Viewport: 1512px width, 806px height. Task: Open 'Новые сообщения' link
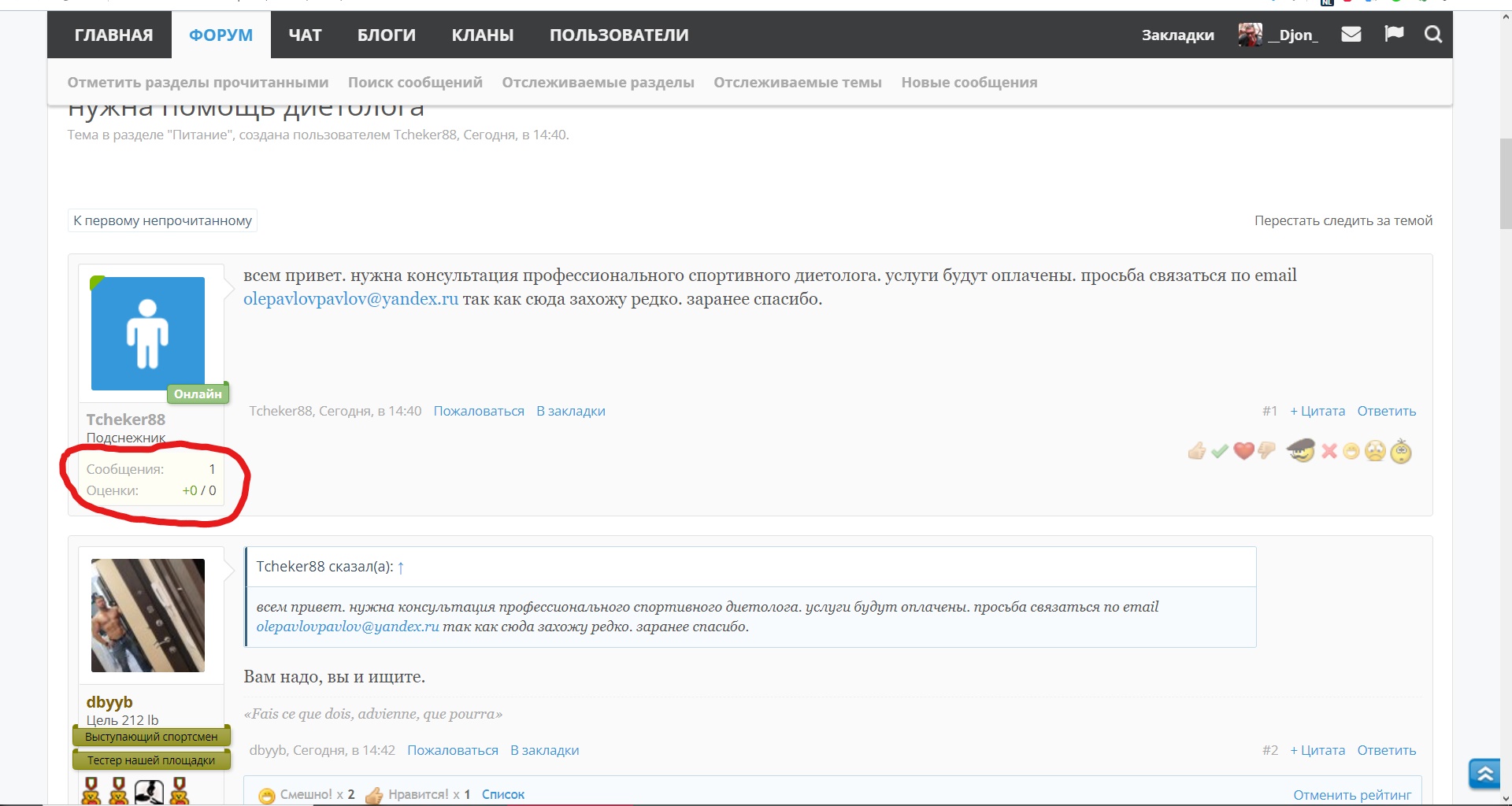tap(969, 82)
